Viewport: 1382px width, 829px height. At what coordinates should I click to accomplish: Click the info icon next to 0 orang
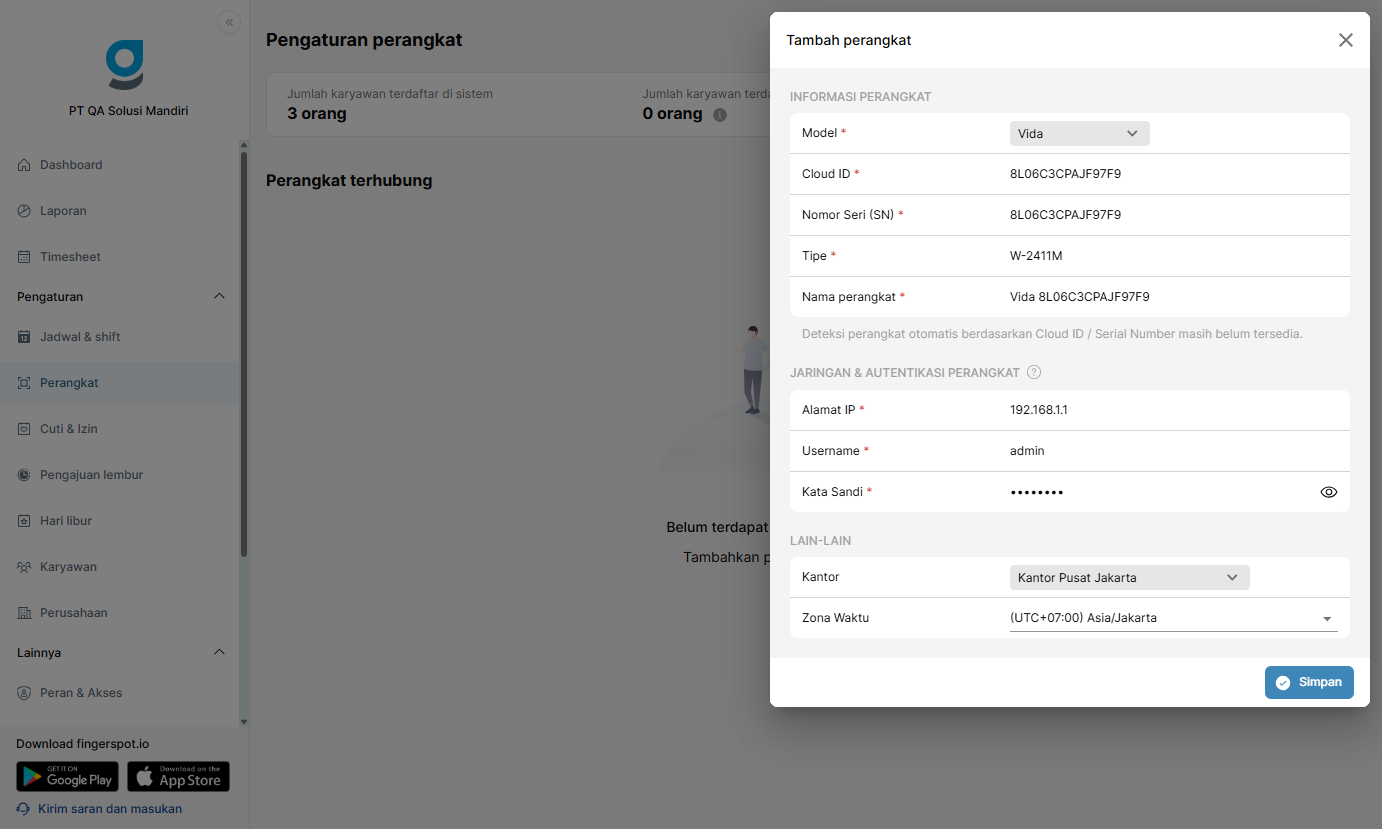(719, 114)
